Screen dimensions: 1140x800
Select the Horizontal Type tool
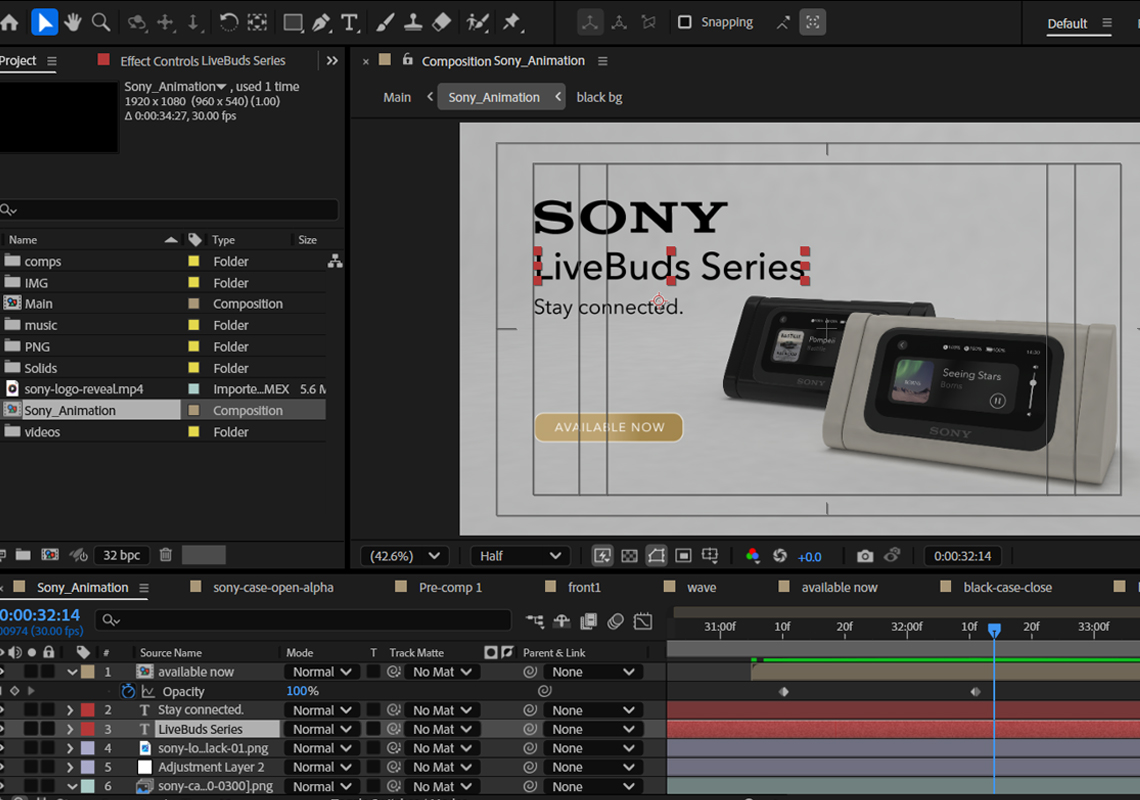(350, 22)
